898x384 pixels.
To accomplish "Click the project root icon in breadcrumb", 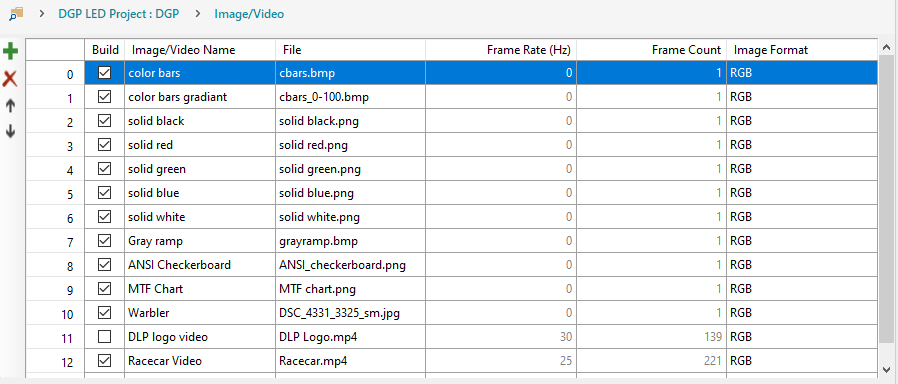I will click(16, 14).
